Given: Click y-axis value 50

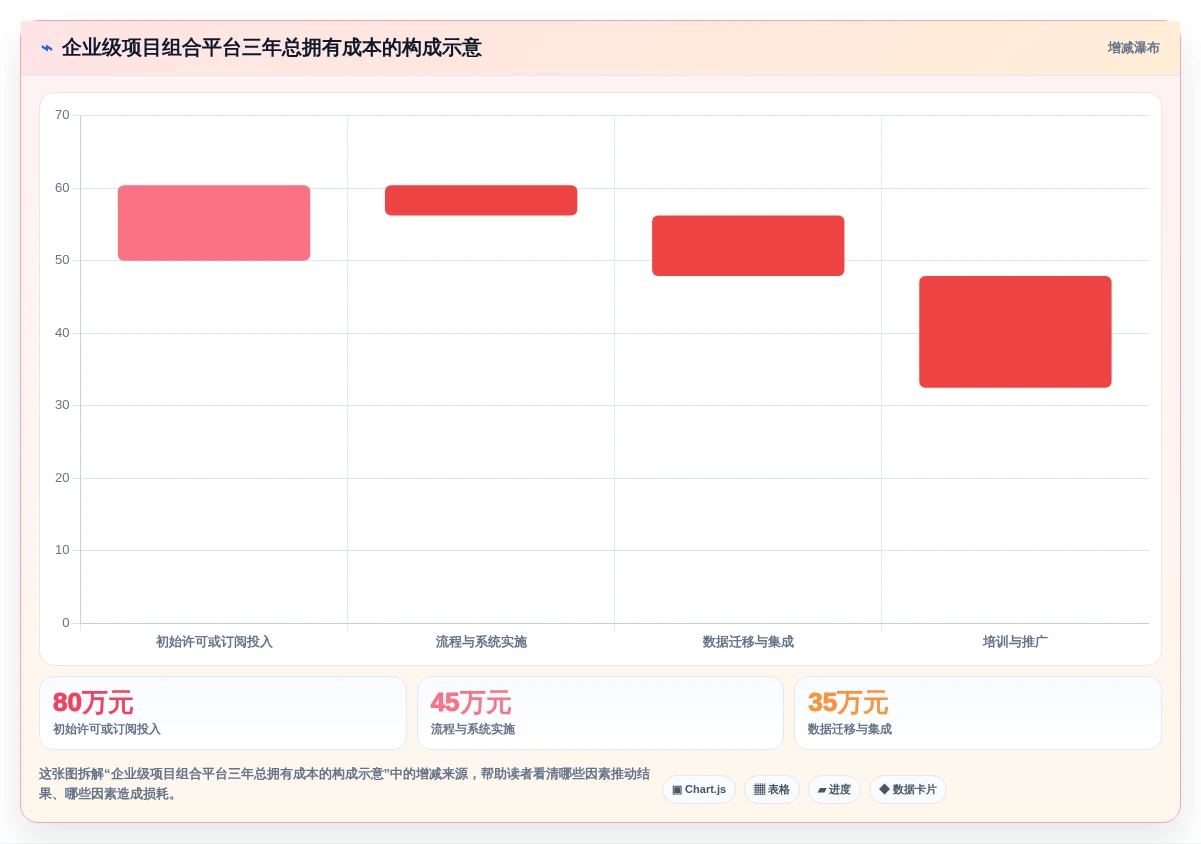Looking at the screenshot, I should pyautogui.click(x=62, y=260).
